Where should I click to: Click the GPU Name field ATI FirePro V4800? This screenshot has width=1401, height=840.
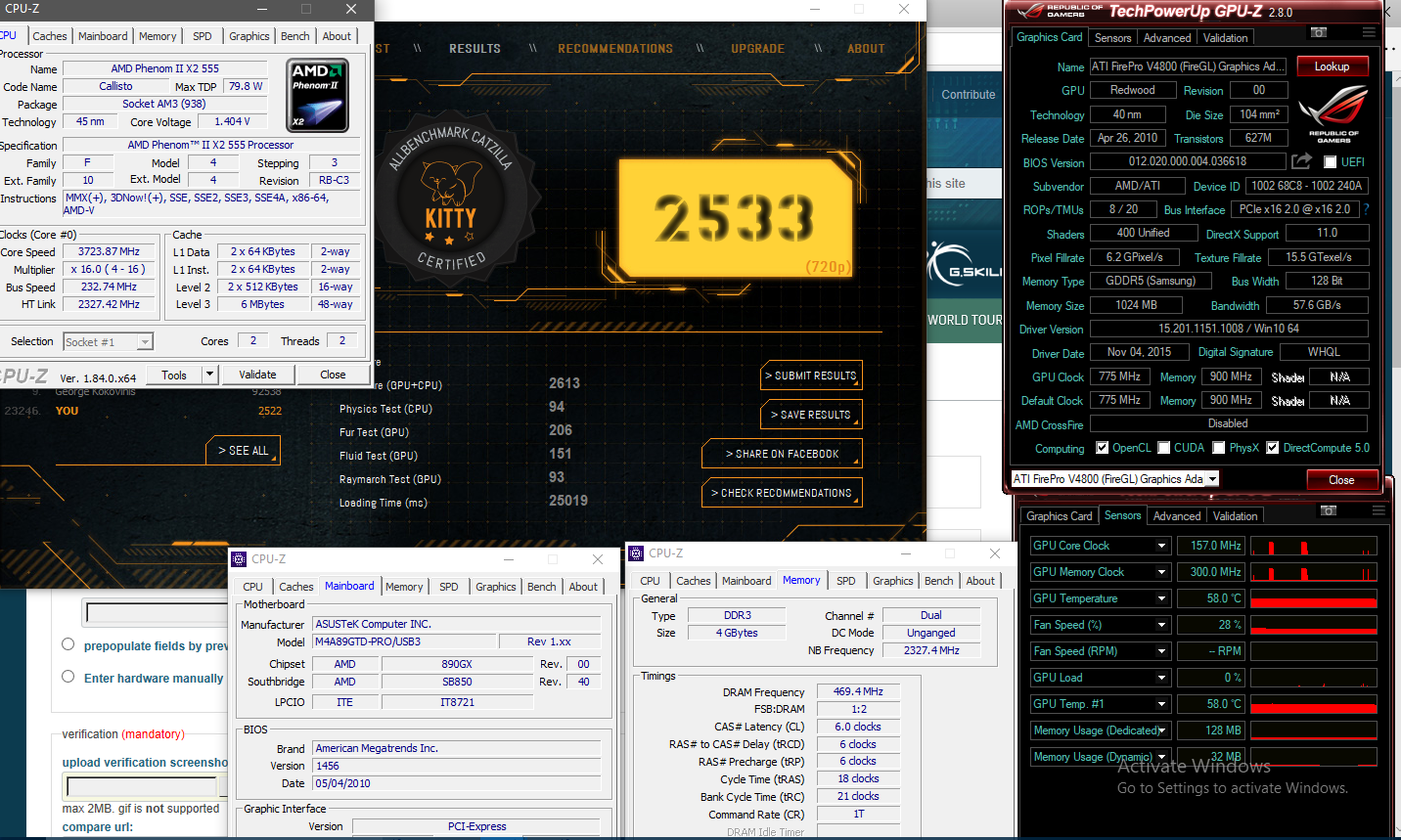tap(1189, 66)
